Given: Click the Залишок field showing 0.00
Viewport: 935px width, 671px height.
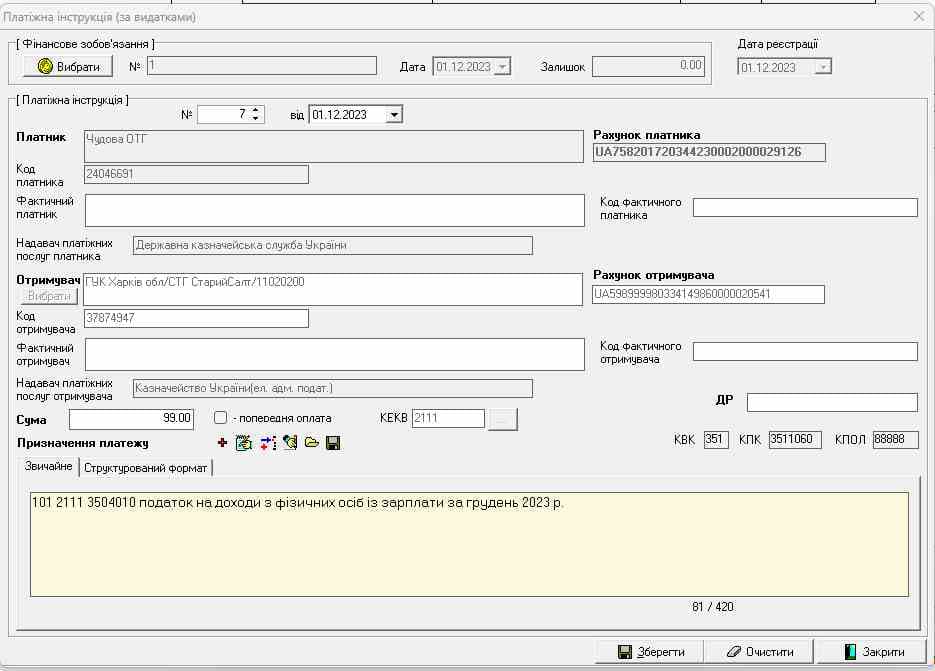Looking at the screenshot, I should click(648, 66).
